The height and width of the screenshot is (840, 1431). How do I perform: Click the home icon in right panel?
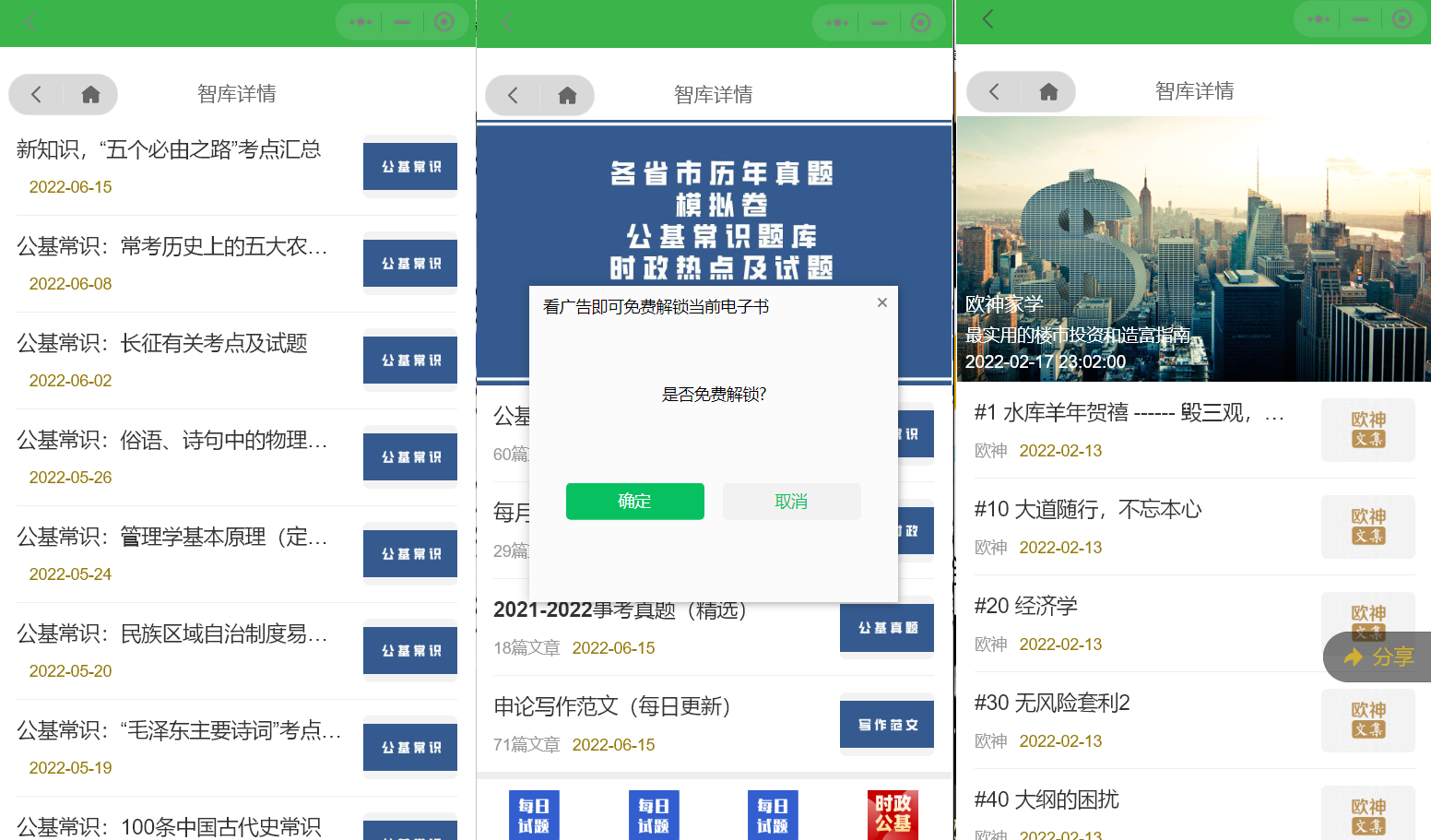click(1048, 91)
